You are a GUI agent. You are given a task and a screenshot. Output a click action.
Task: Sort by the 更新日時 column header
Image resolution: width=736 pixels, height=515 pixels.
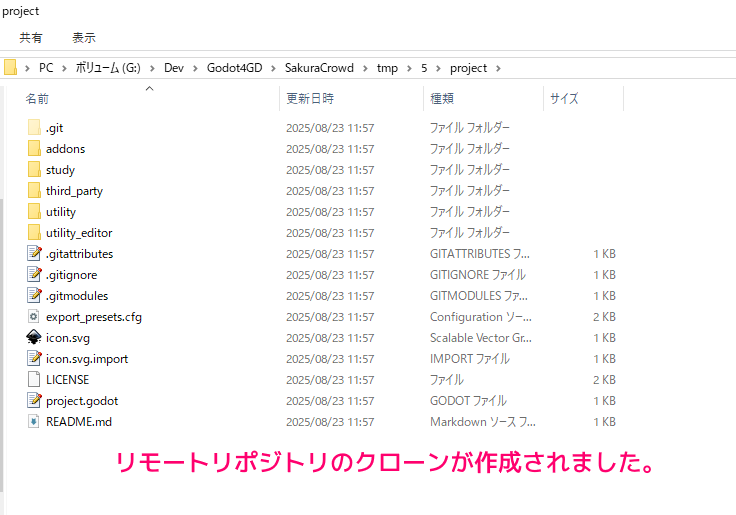310,99
